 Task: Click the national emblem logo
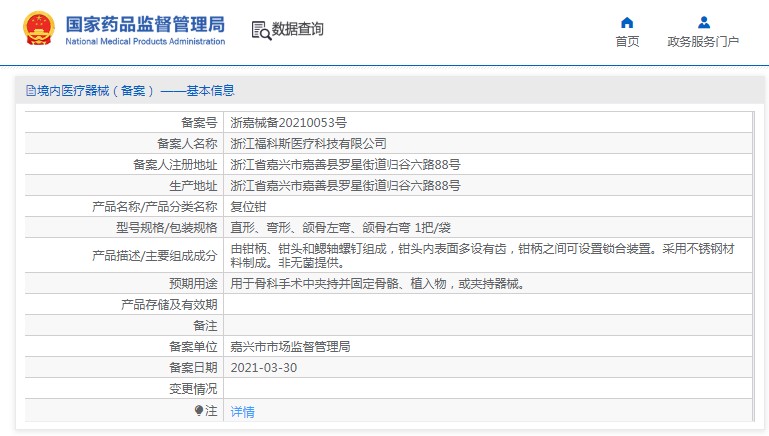pyautogui.click(x=39, y=28)
